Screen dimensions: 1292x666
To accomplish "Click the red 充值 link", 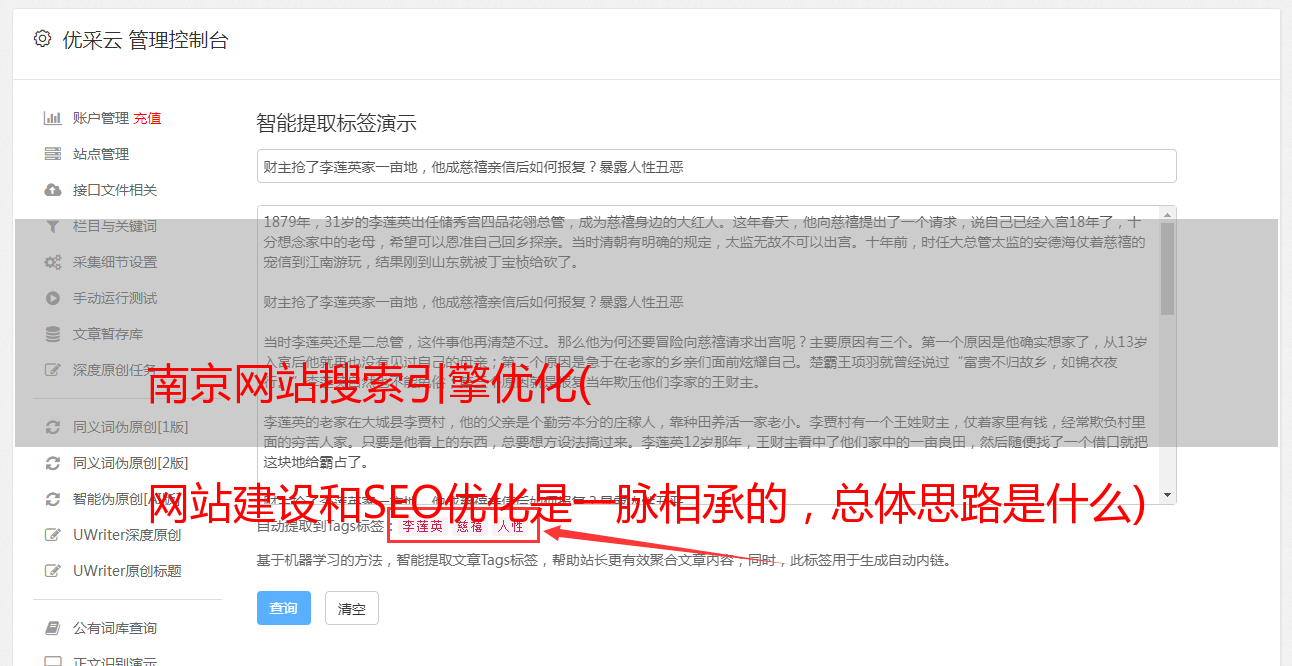I will click(x=147, y=118).
